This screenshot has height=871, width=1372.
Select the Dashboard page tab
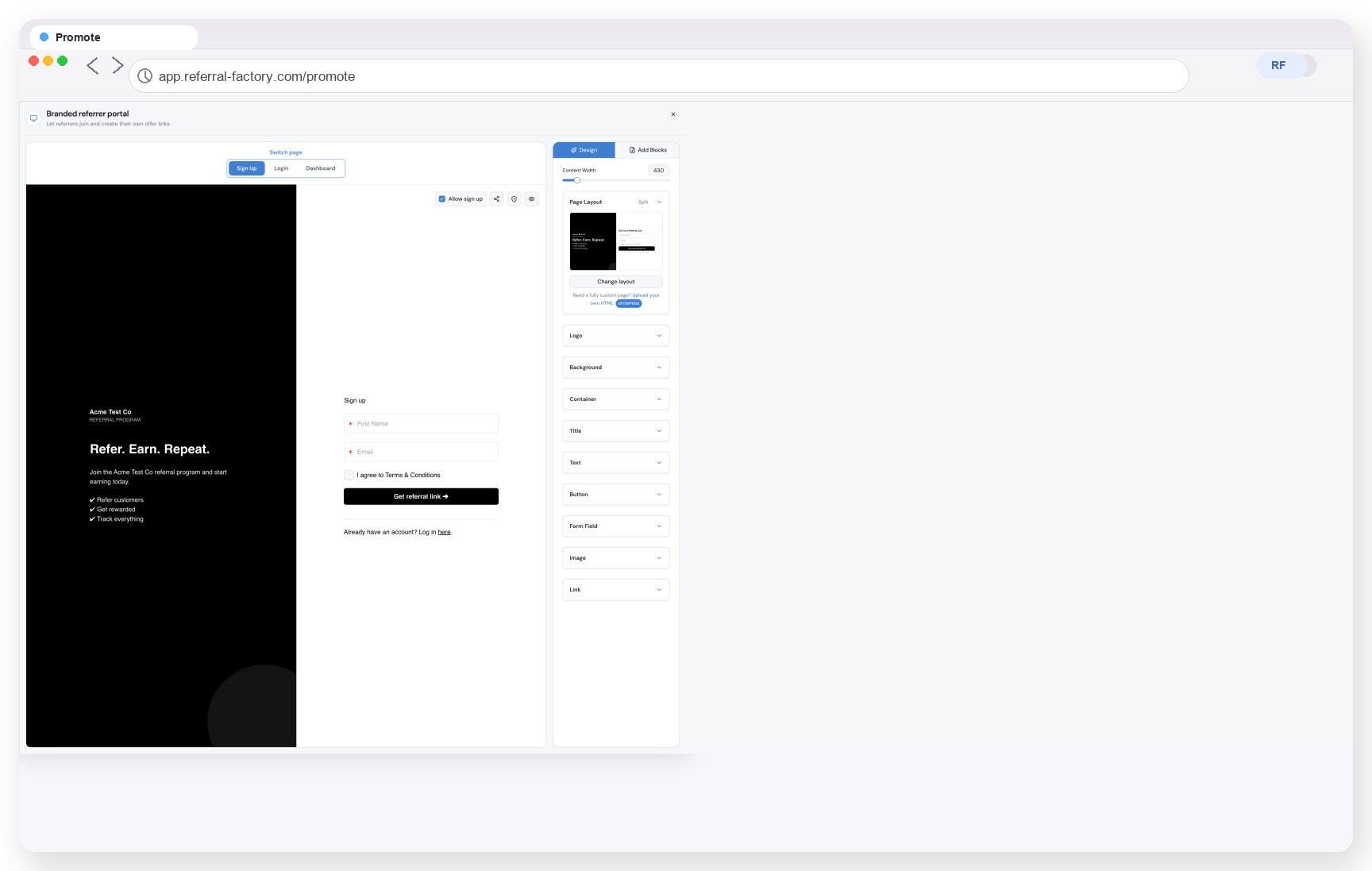point(321,168)
